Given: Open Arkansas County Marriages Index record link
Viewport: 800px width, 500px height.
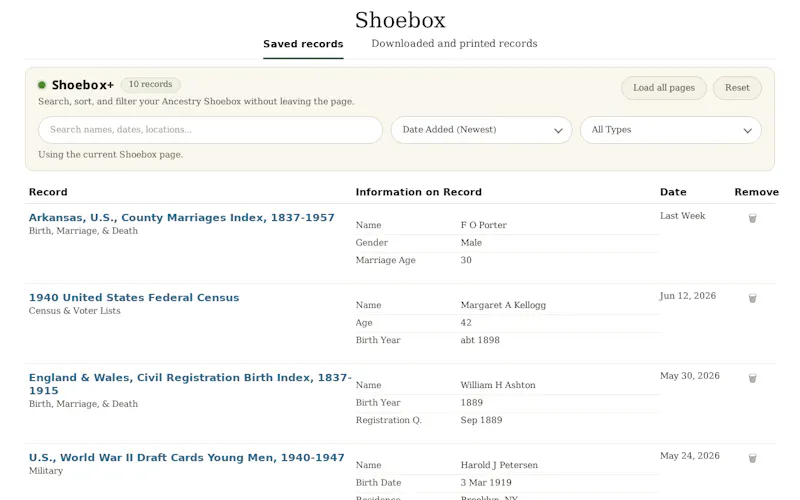Looking at the screenshot, I should tap(182, 217).
